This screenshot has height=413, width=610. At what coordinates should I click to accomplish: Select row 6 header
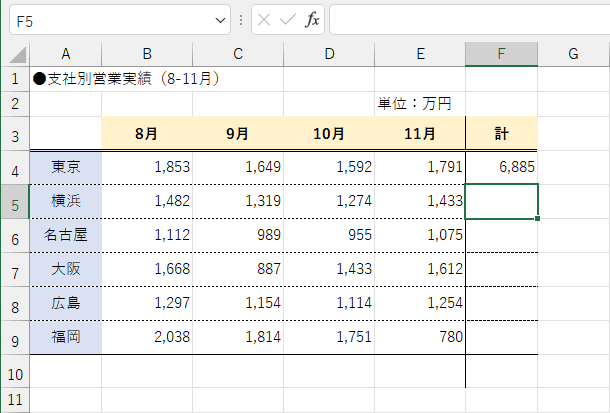click(15, 236)
